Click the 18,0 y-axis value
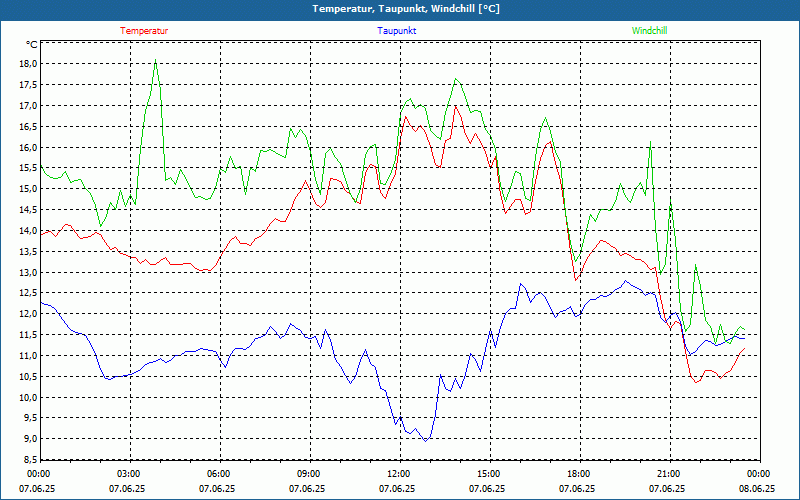 point(29,64)
